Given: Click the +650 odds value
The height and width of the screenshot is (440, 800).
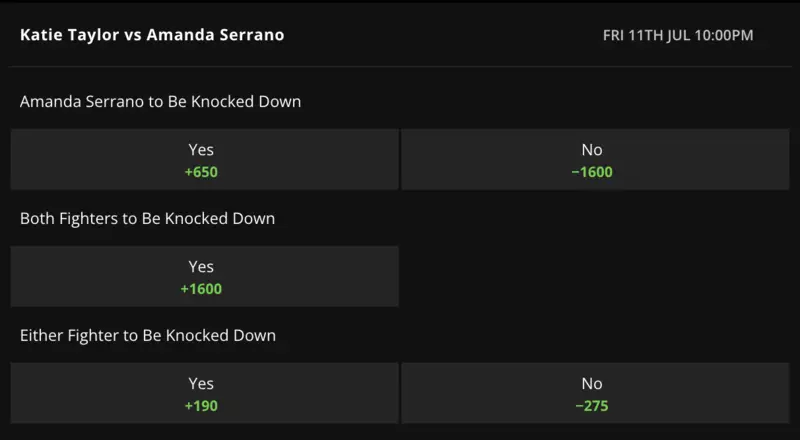Looking at the screenshot, I should coord(201,172).
